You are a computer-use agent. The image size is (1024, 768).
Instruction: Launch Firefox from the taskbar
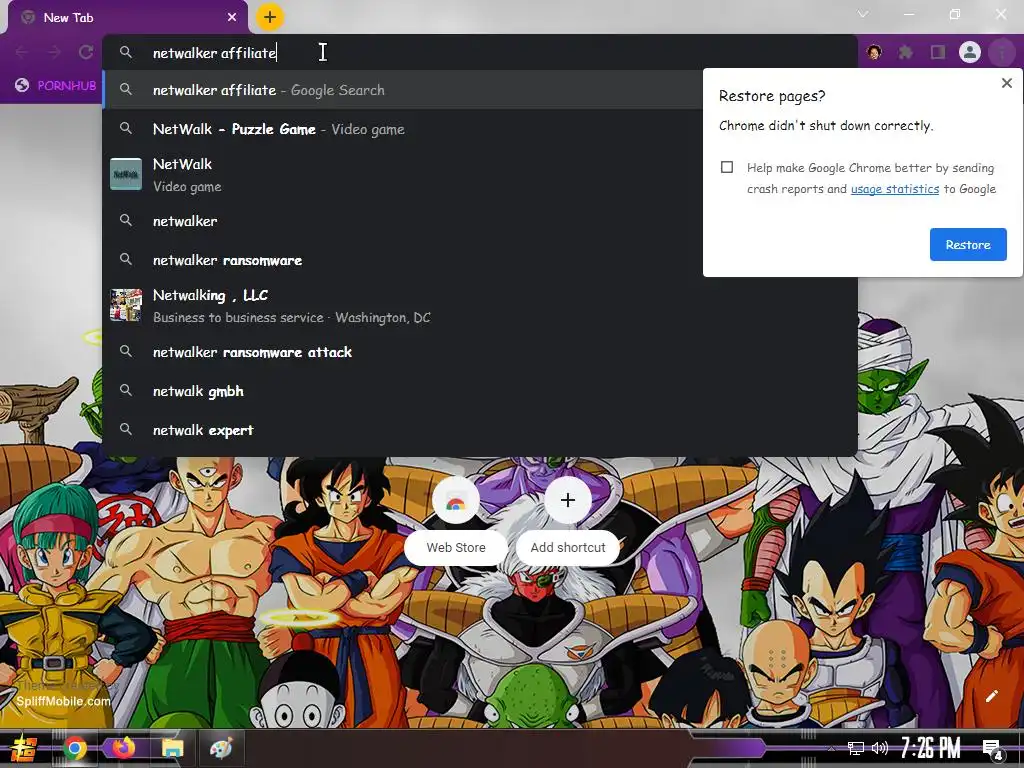[x=123, y=748]
